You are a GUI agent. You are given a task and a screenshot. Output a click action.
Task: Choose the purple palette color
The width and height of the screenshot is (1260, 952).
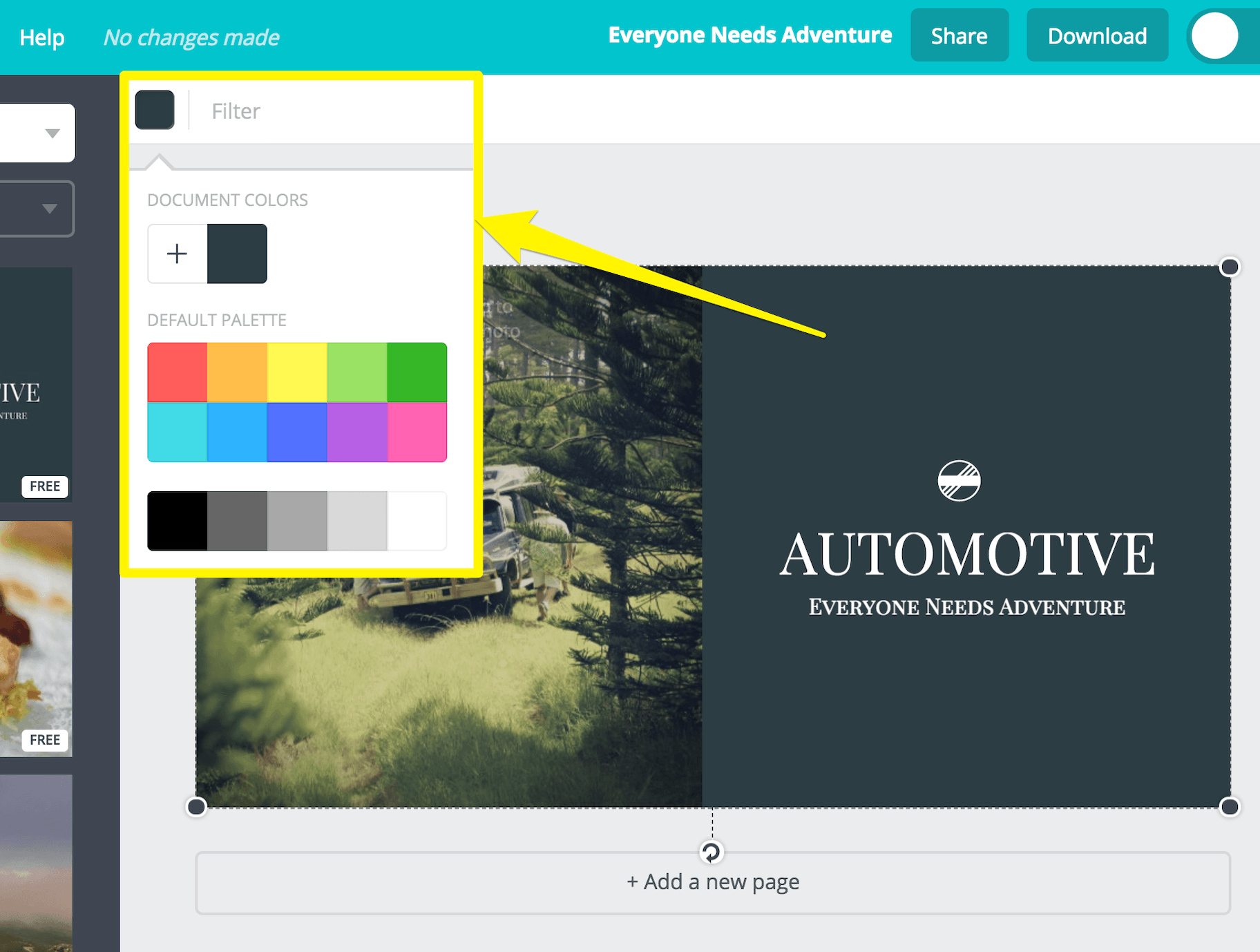(357, 432)
